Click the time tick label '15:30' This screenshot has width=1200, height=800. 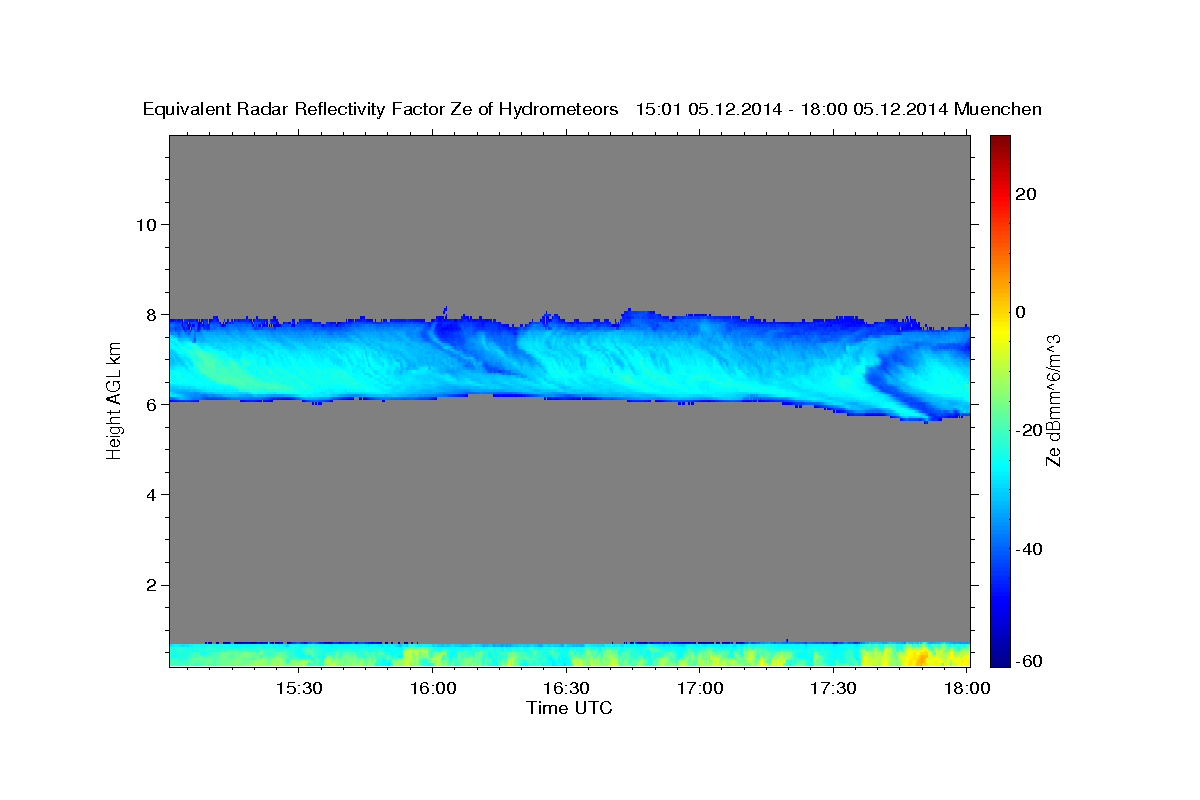(x=298, y=689)
